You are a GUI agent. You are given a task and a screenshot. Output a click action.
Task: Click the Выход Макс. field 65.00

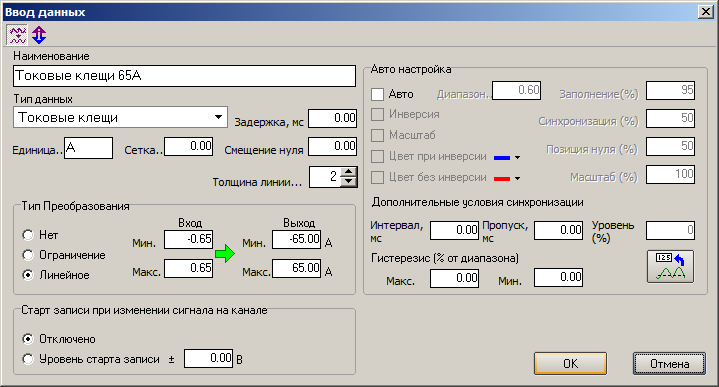click(x=296, y=268)
